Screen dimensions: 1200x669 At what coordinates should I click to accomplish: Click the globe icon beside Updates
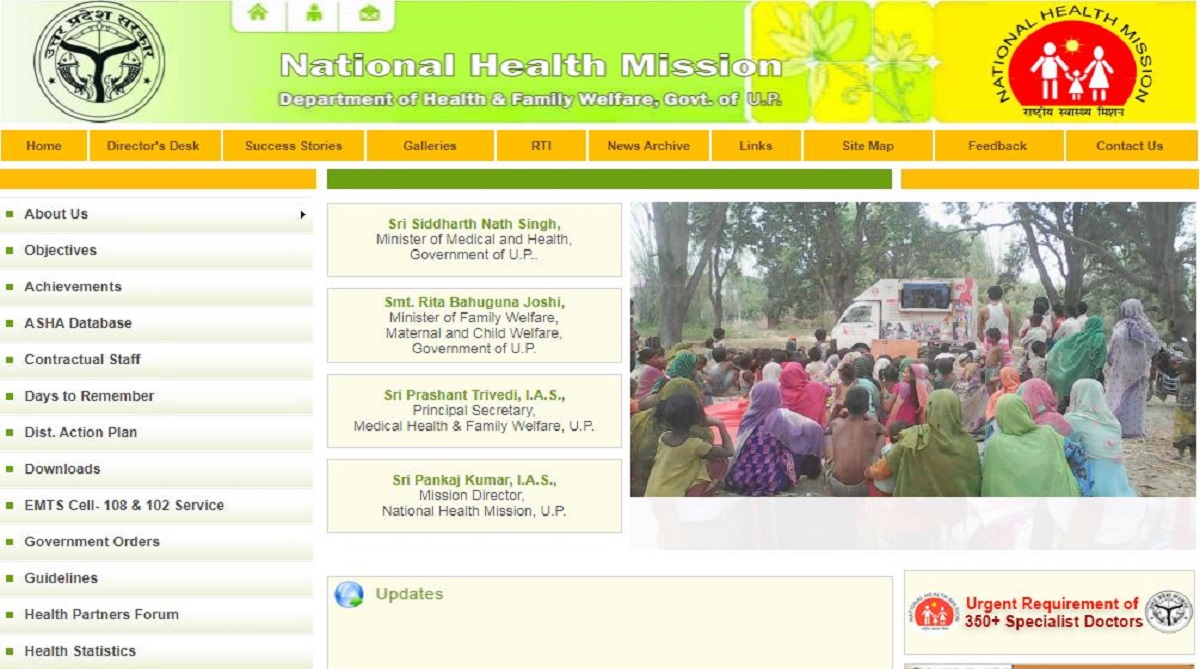point(349,595)
